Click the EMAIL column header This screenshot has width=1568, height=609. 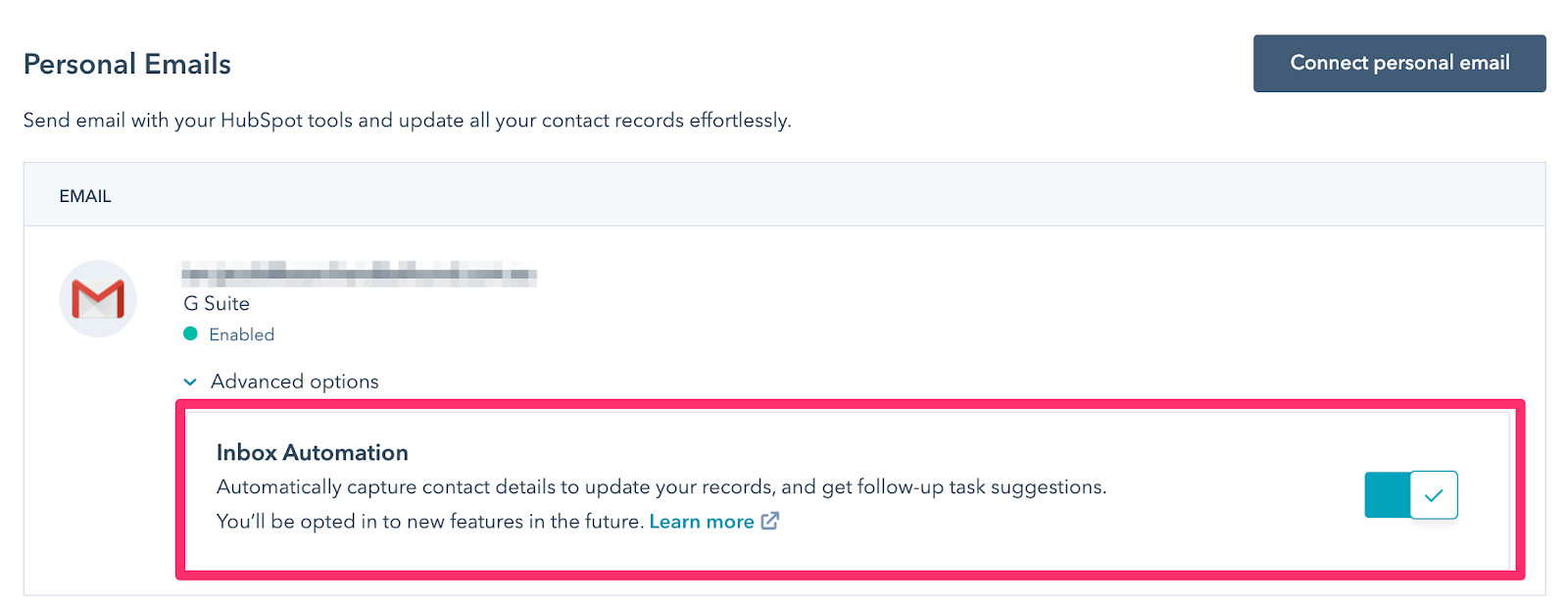click(85, 196)
